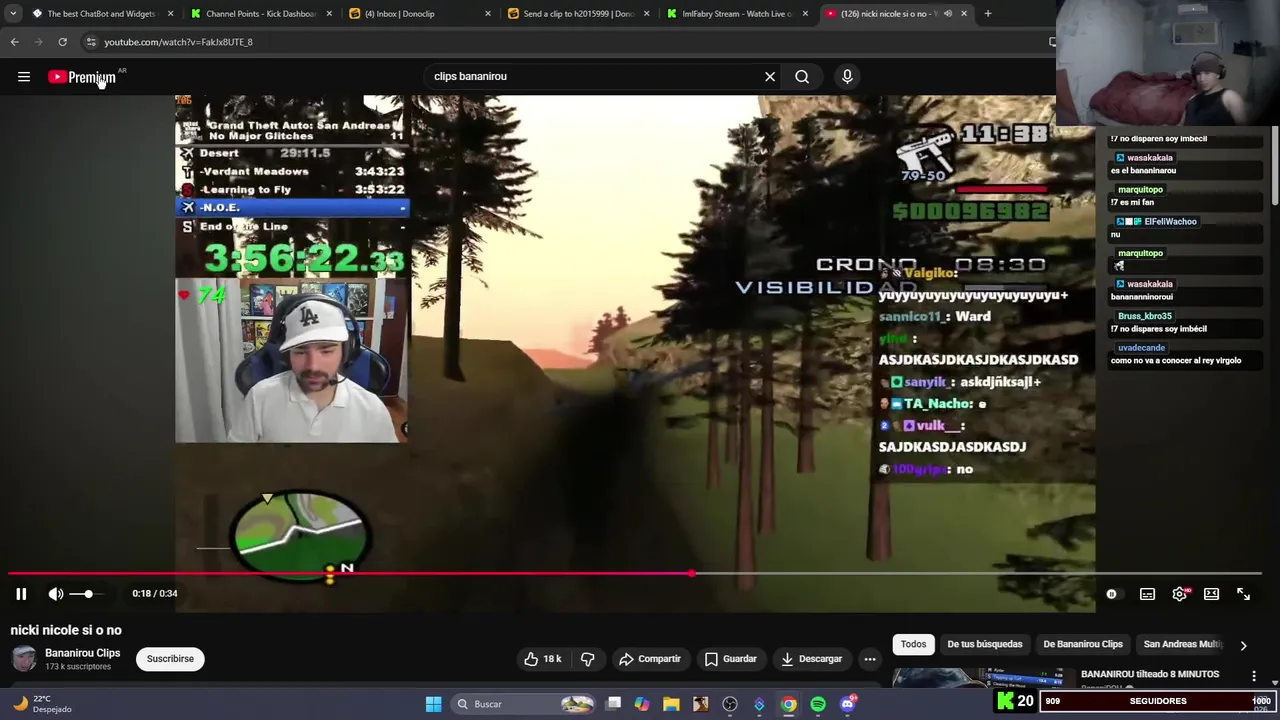
Task: Mute the video with the speaker icon
Action: tap(56, 594)
